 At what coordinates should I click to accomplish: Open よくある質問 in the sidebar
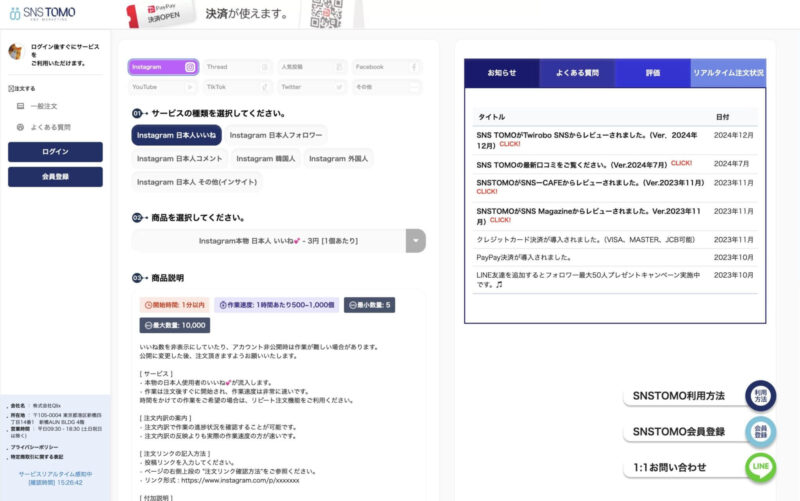coord(51,127)
